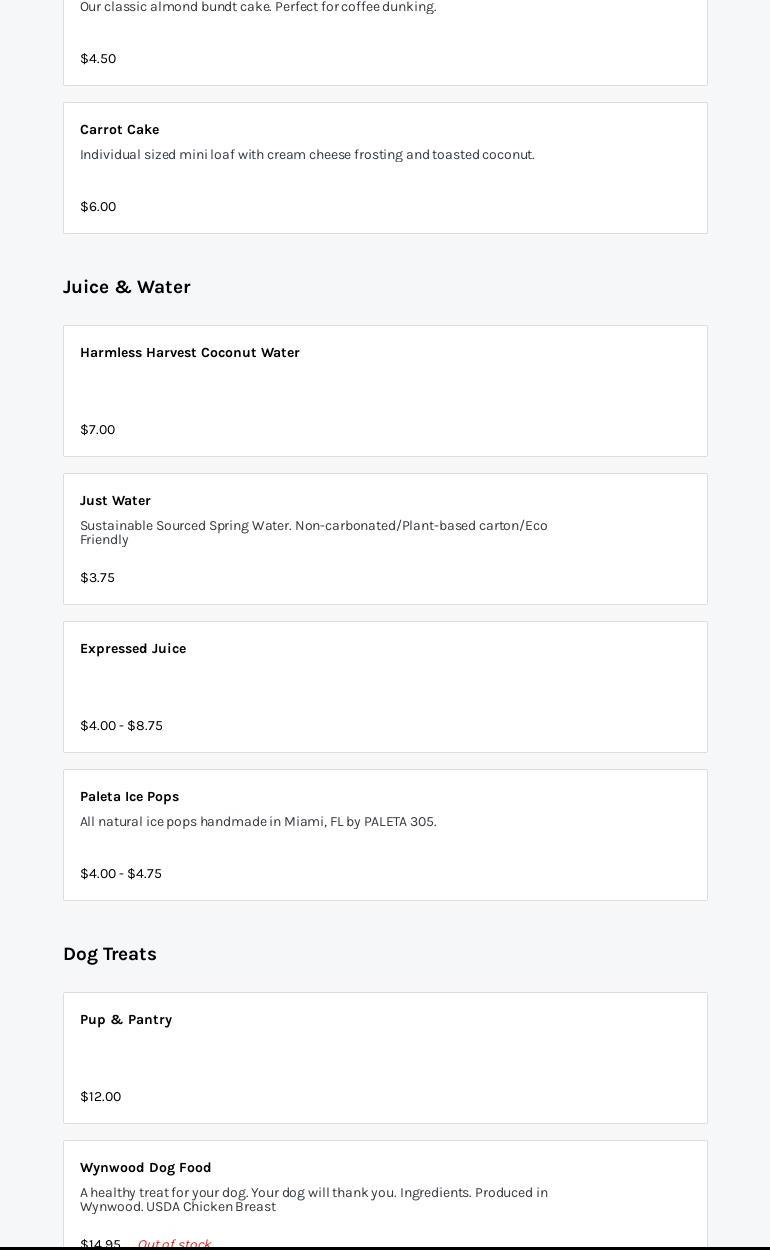Click the $4.50 almond bundt cake price
This screenshot has width=770, height=1250.
[x=98, y=59]
